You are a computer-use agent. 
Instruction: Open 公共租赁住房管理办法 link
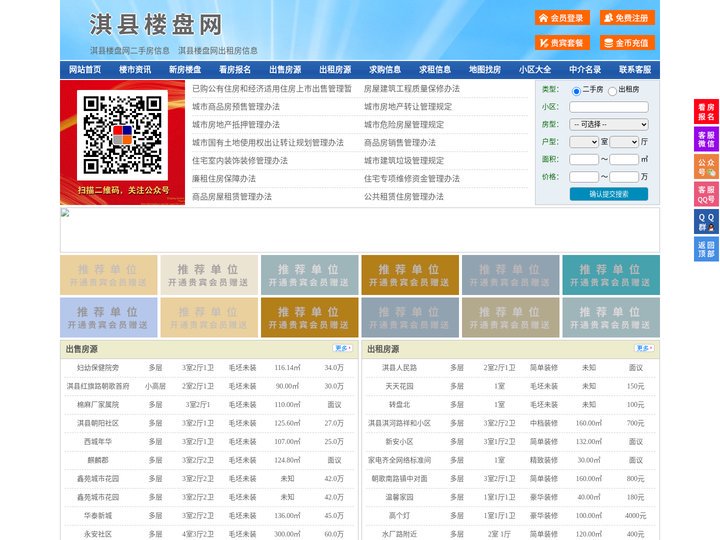(404, 197)
